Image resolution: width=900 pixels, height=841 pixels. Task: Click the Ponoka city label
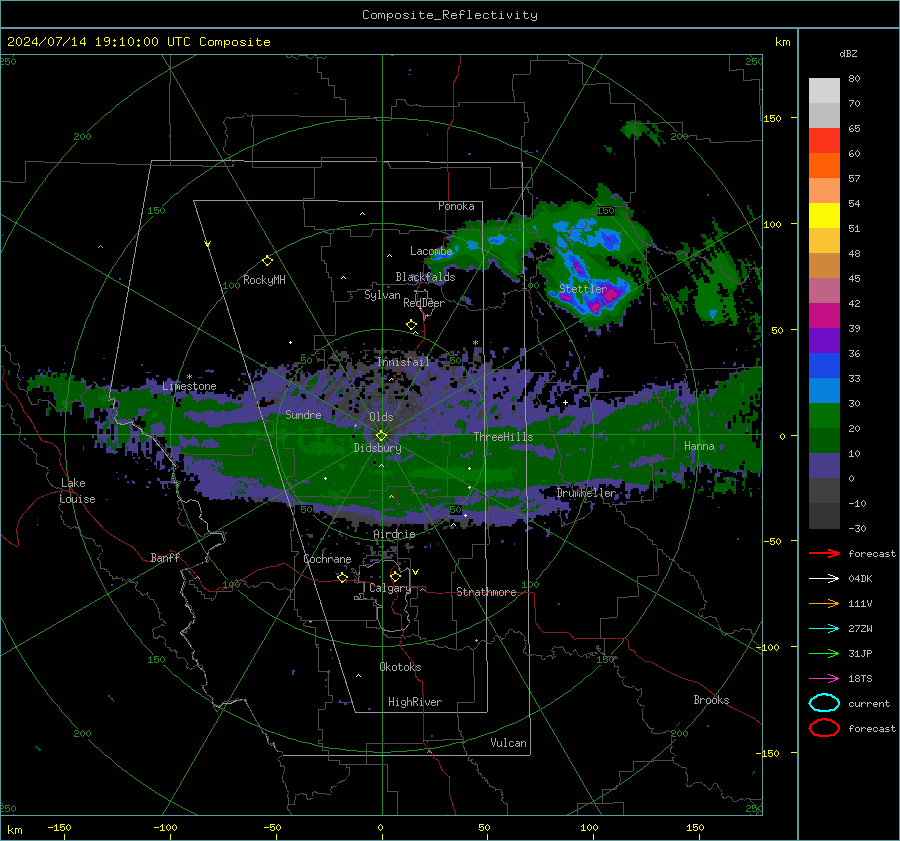coord(456,206)
